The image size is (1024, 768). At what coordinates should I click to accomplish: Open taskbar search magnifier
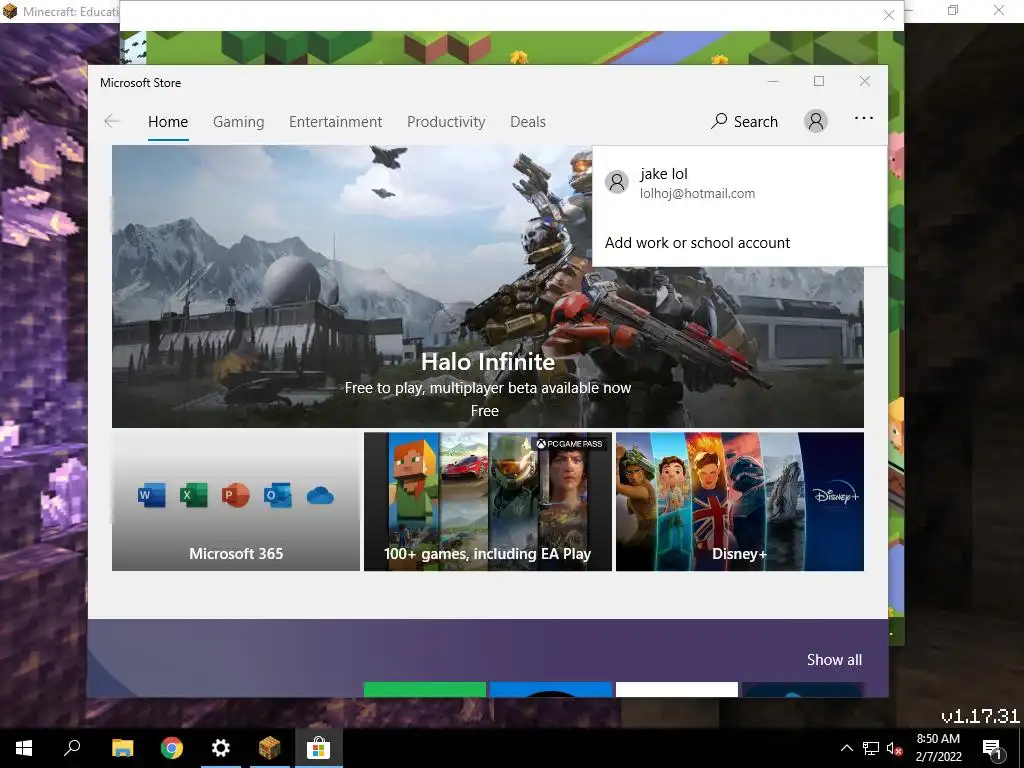pyautogui.click(x=72, y=748)
